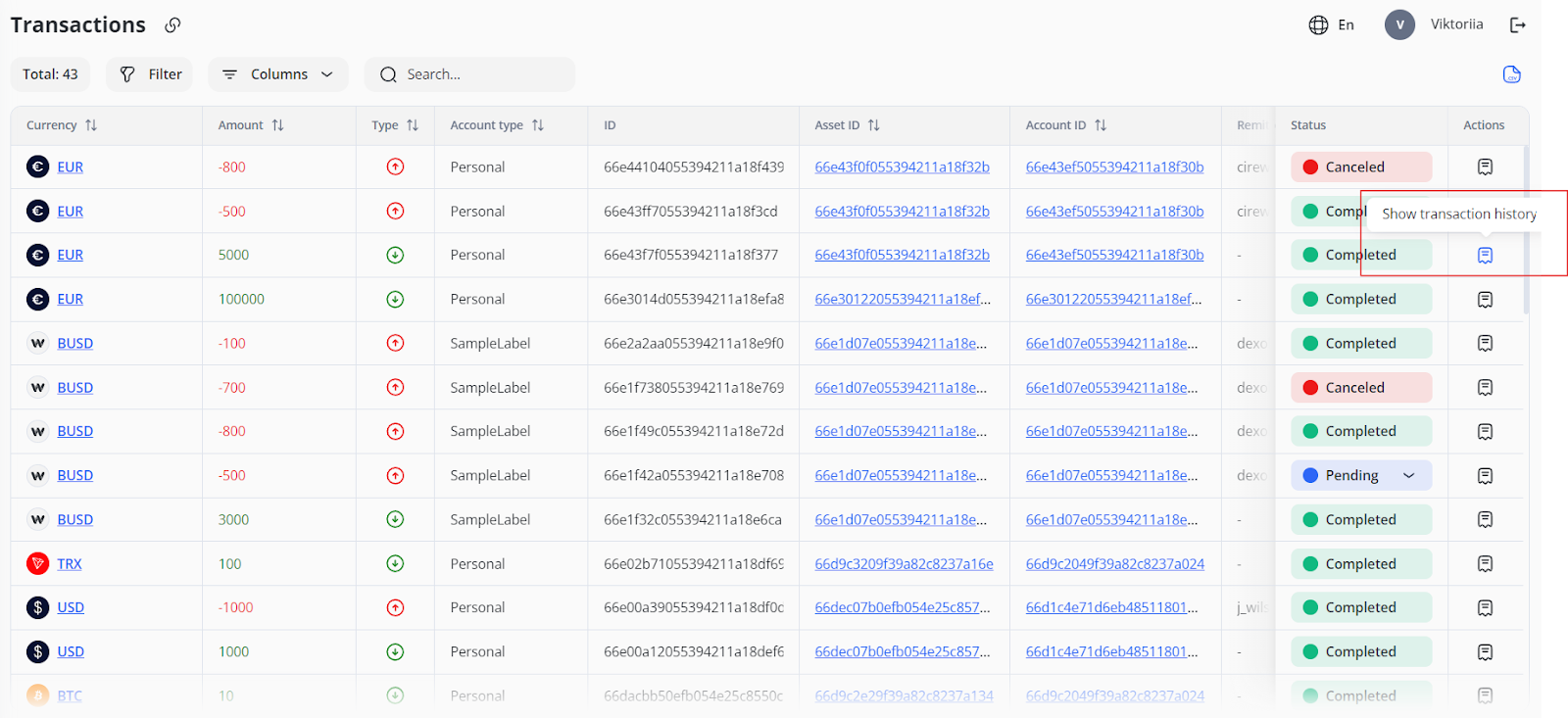Screen dimensions: 1568x718
Task: Open the V user avatar
Action: 1399,24
